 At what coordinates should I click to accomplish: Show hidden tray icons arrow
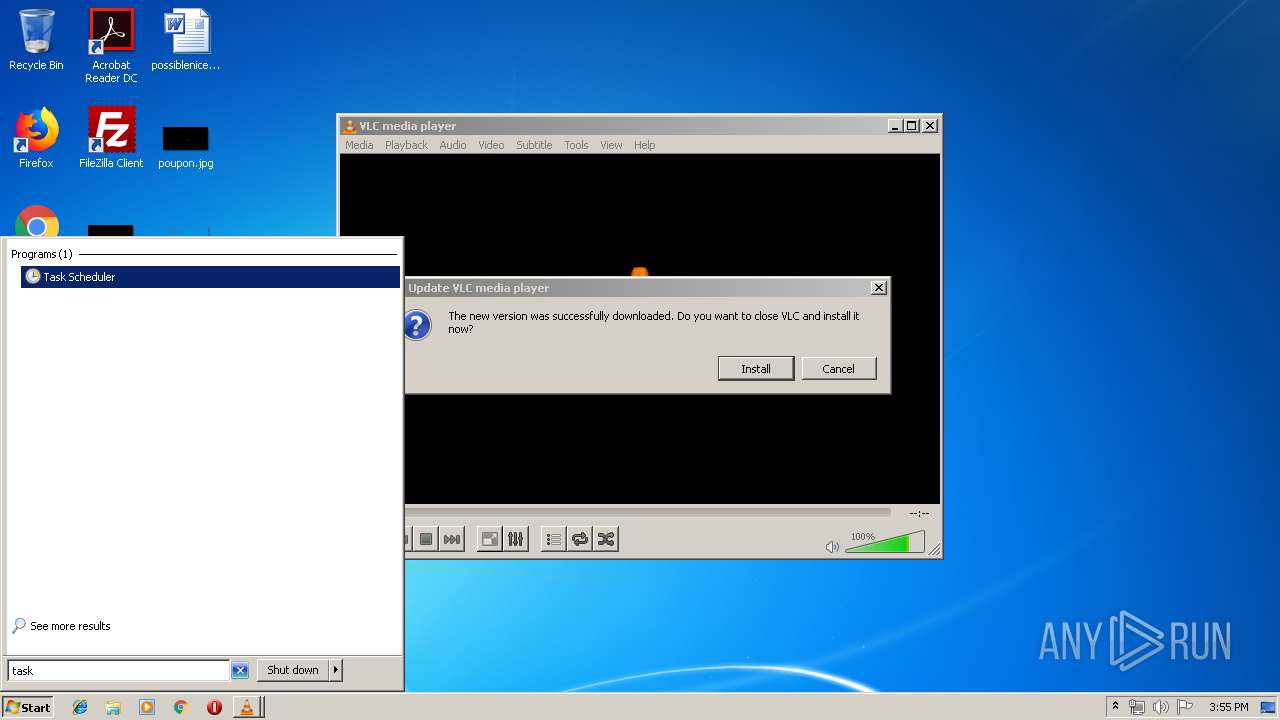[x=1115, y=707]
